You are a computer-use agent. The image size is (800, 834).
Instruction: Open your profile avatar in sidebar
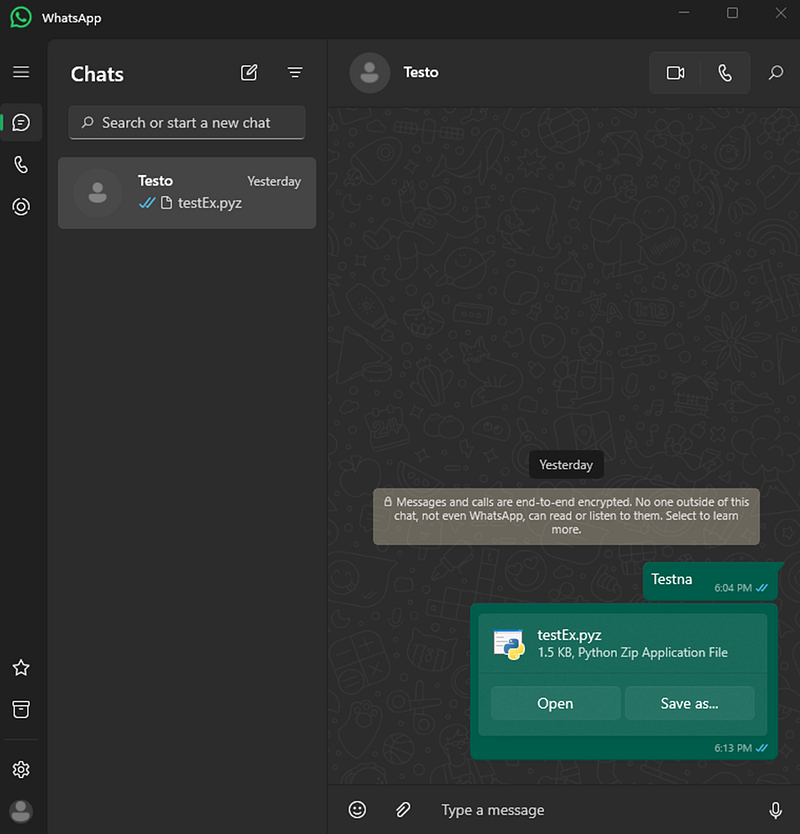(x=21, y=812)
